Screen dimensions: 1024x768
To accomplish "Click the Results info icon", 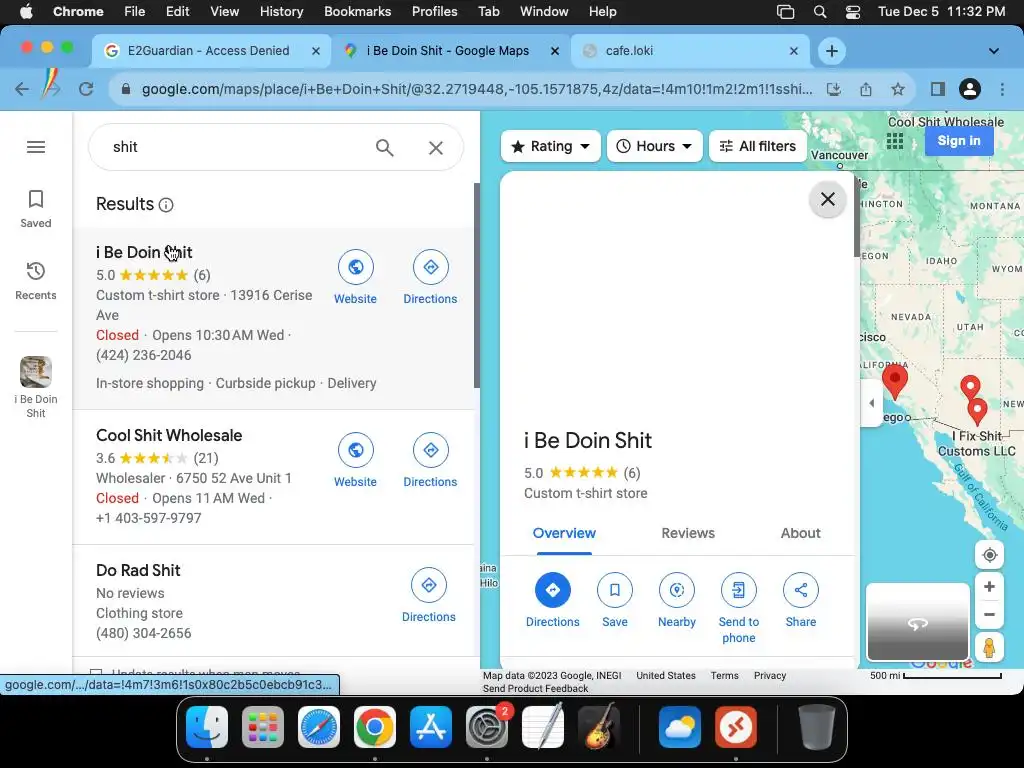I will click(x=167, y=205).
